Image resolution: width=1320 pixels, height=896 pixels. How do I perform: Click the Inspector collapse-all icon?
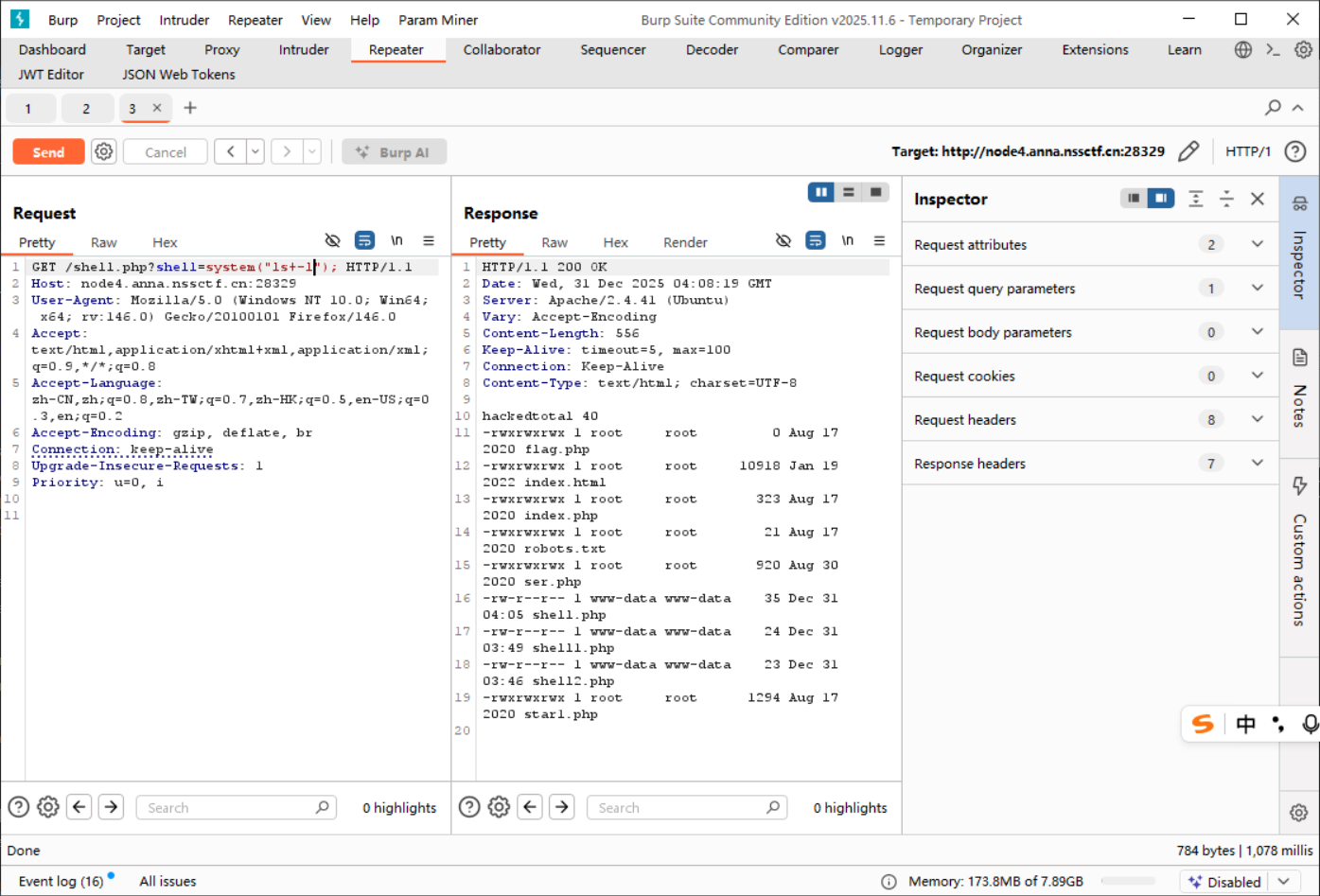click(1226, 199)
